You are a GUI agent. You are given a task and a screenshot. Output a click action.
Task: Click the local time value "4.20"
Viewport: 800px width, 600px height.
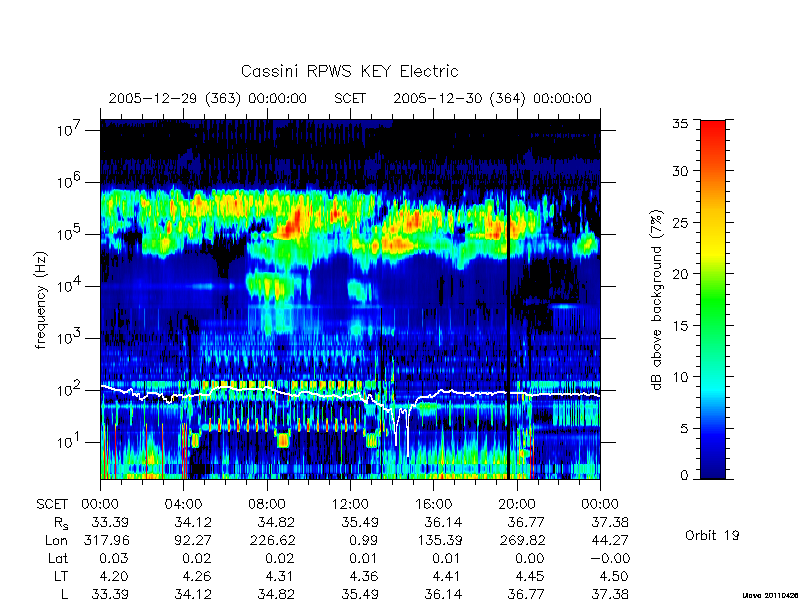pos(115,577)
